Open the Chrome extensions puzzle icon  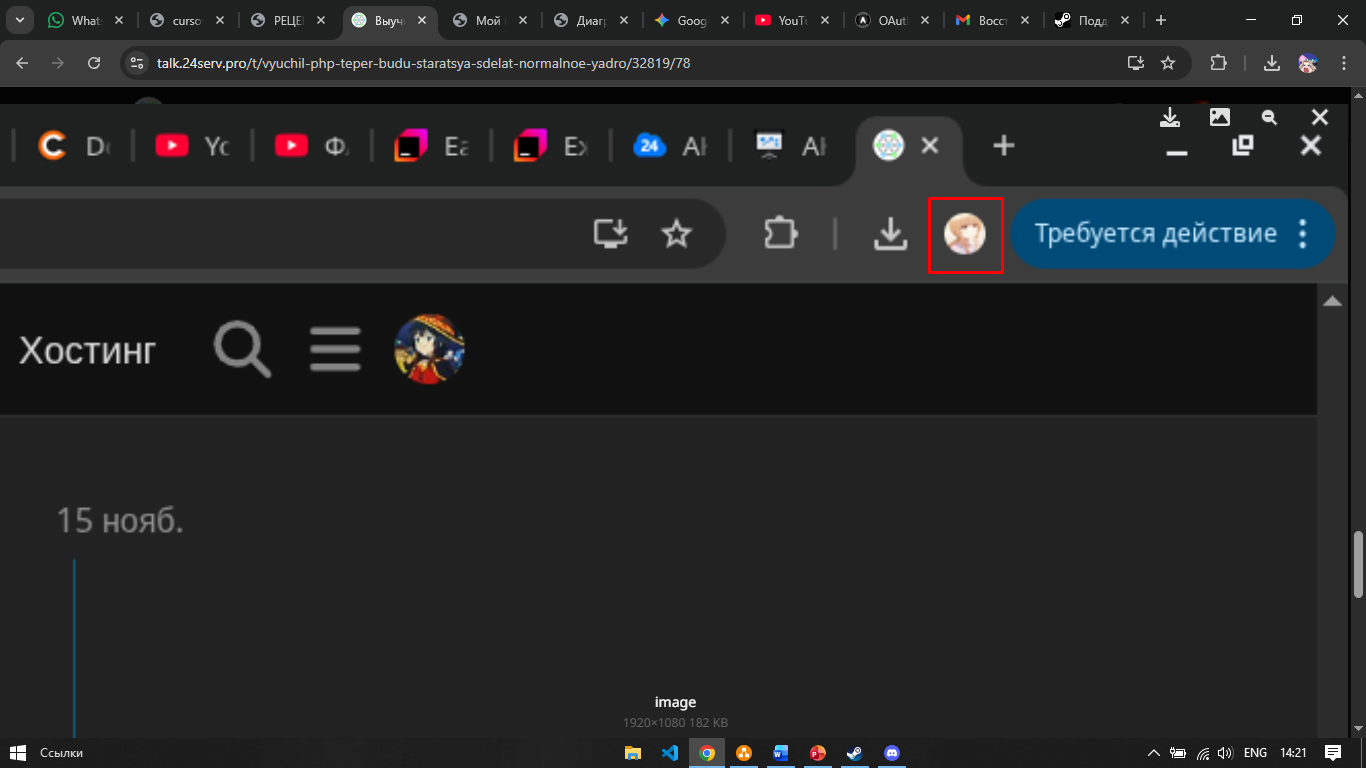[x=1218, y=63]
